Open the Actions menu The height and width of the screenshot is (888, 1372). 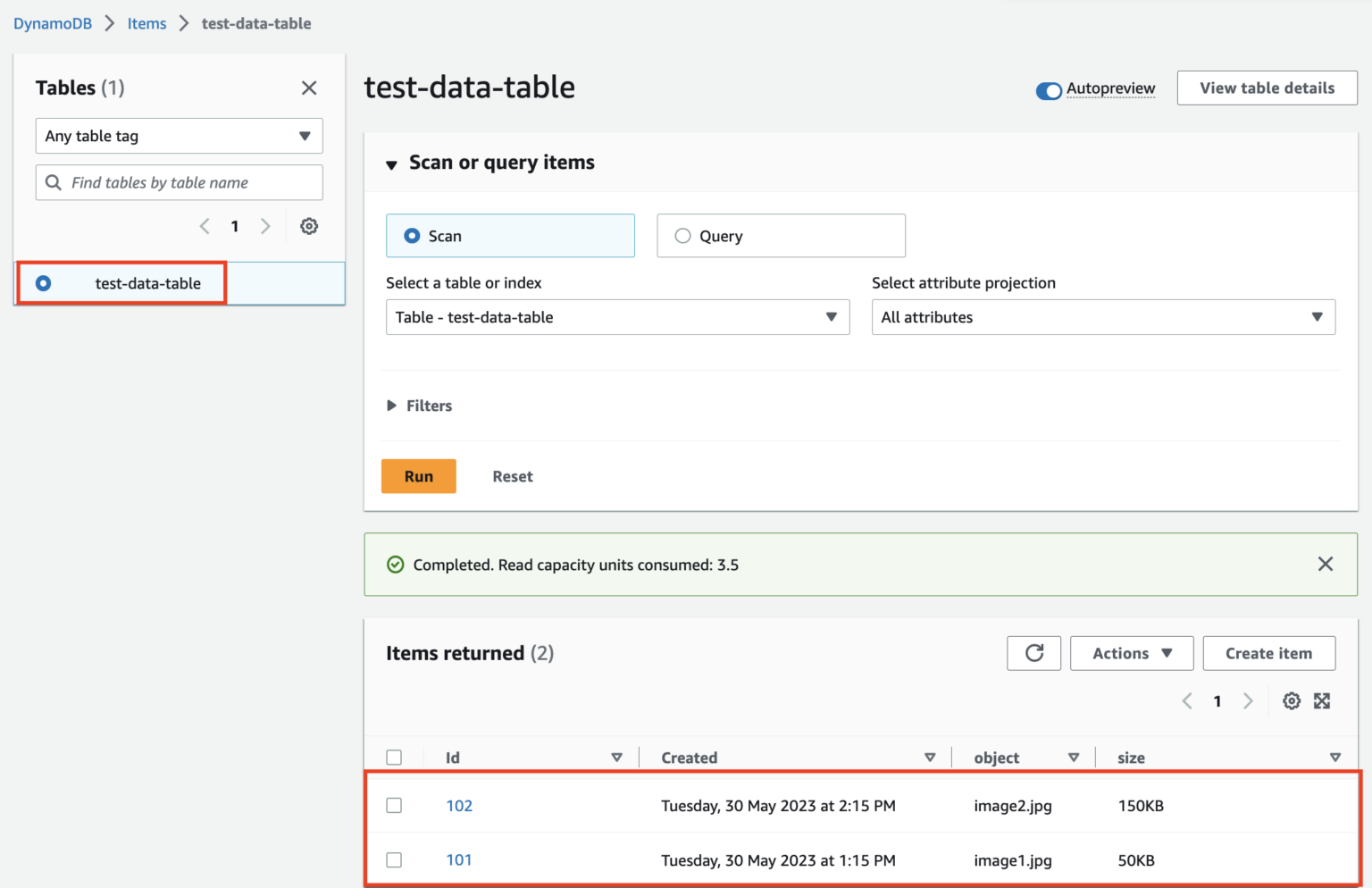(1131, 653)
